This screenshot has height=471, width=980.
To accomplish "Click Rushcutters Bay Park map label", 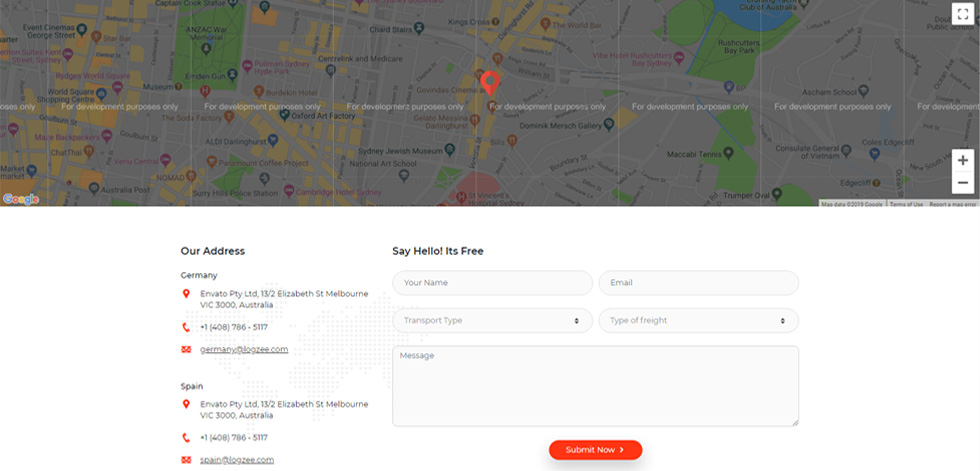I will [x=738, y=47].
